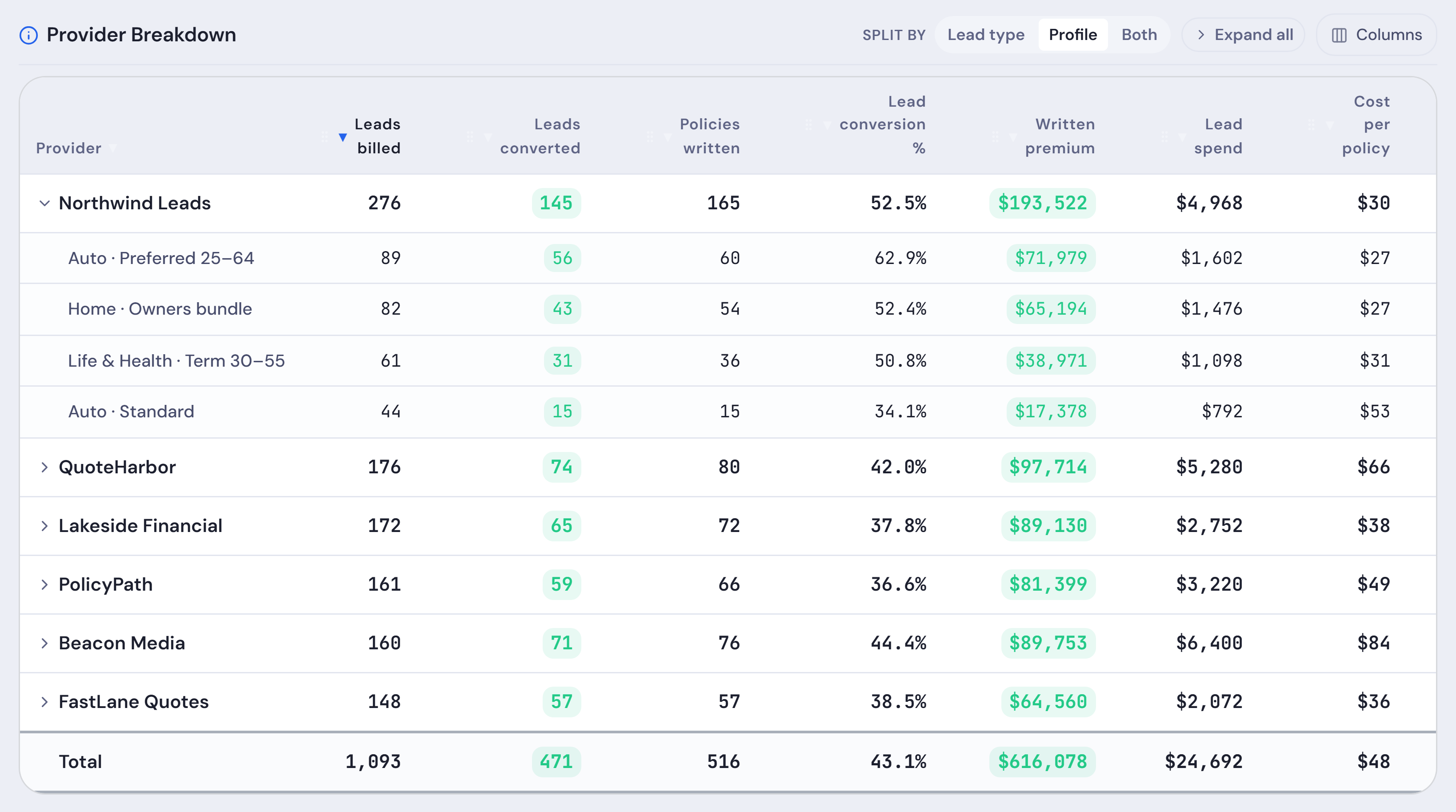Expand the Beacon Media row

[44, 643]
